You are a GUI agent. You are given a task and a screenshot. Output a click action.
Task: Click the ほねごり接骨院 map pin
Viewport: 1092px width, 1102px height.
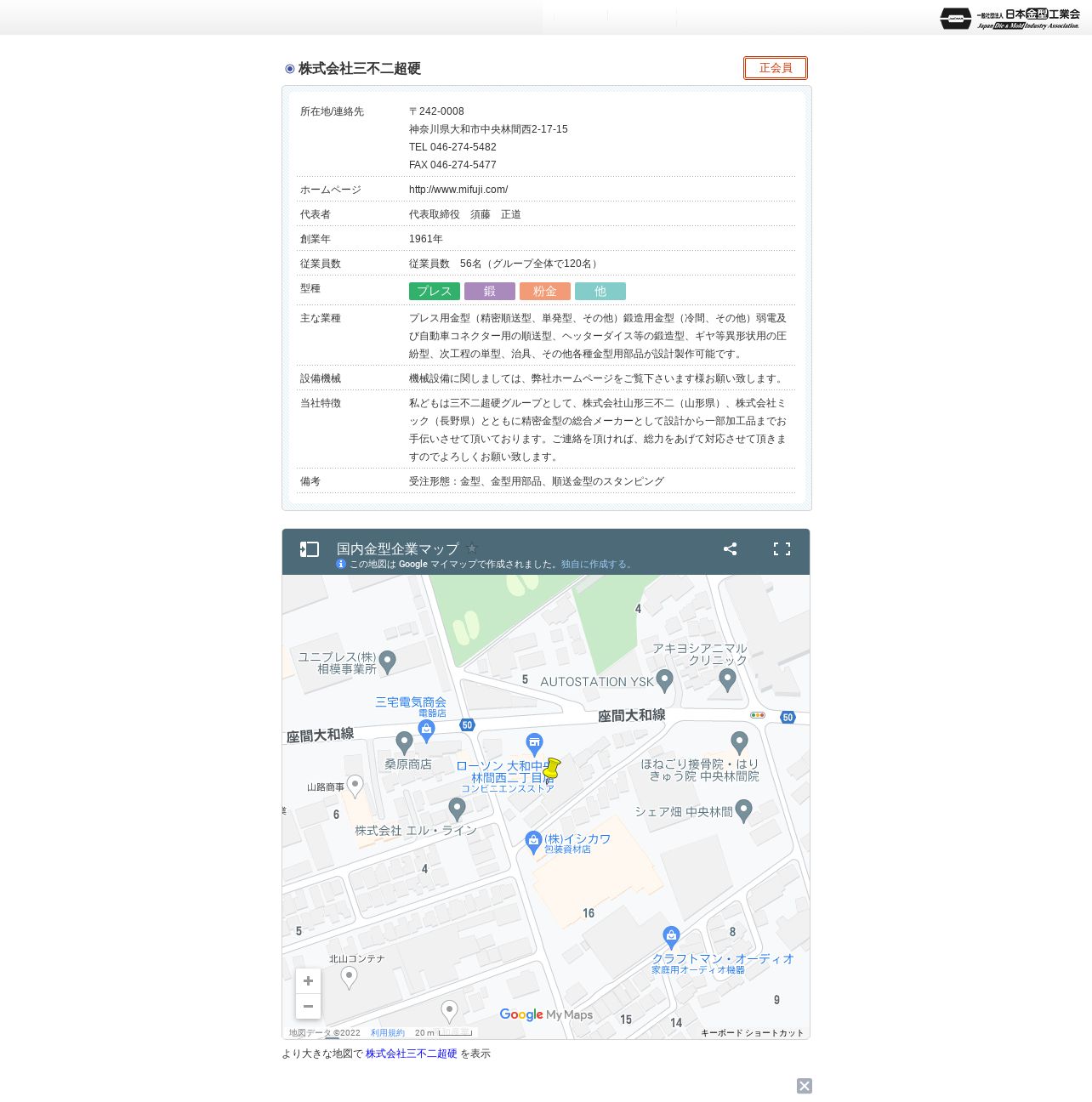[740, 742]
